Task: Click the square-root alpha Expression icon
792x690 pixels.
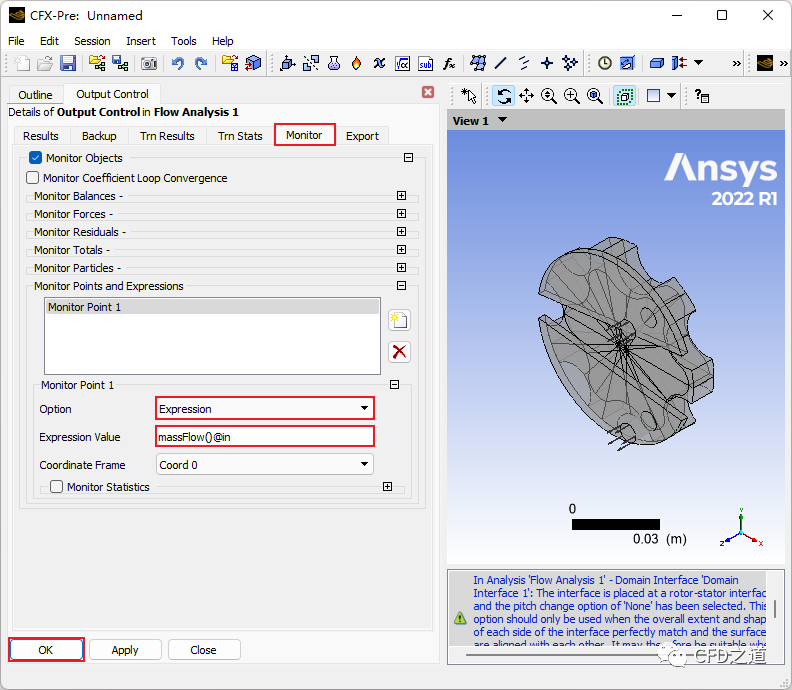Action: pyautogui.click(x=402, y=63)
